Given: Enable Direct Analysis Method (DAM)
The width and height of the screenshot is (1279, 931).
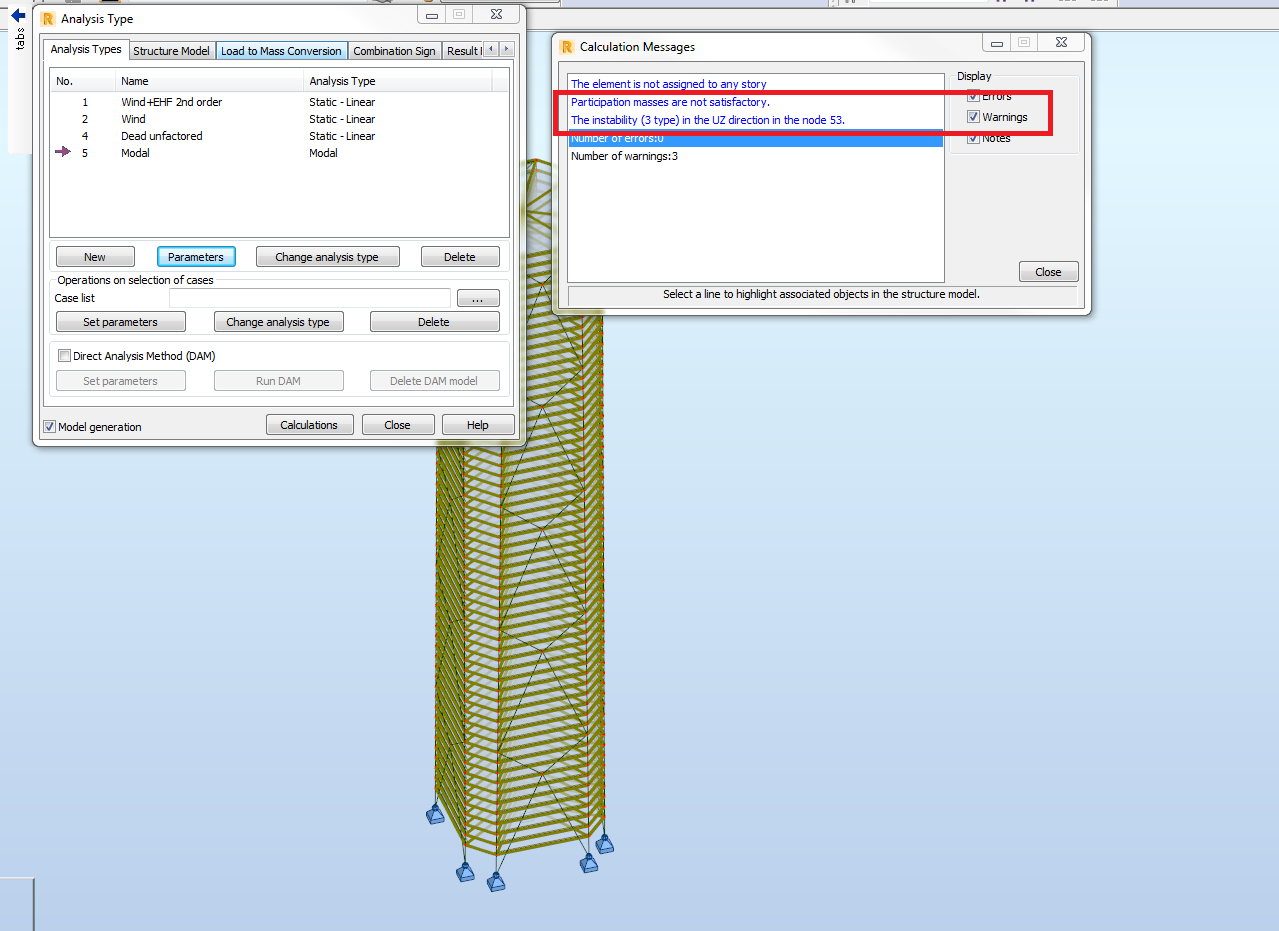Looking at the screenshot, I should pos(64,355).
